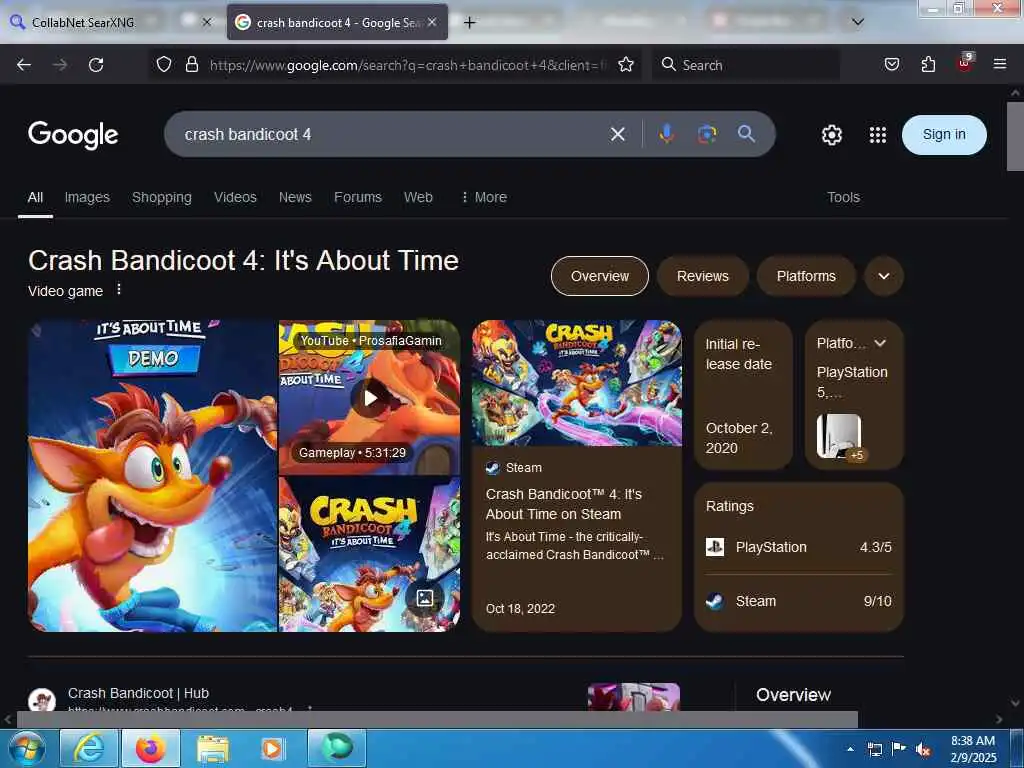Search by image with the Lens camera icon
Screen dimensions: 1024x768
[707, 134]
